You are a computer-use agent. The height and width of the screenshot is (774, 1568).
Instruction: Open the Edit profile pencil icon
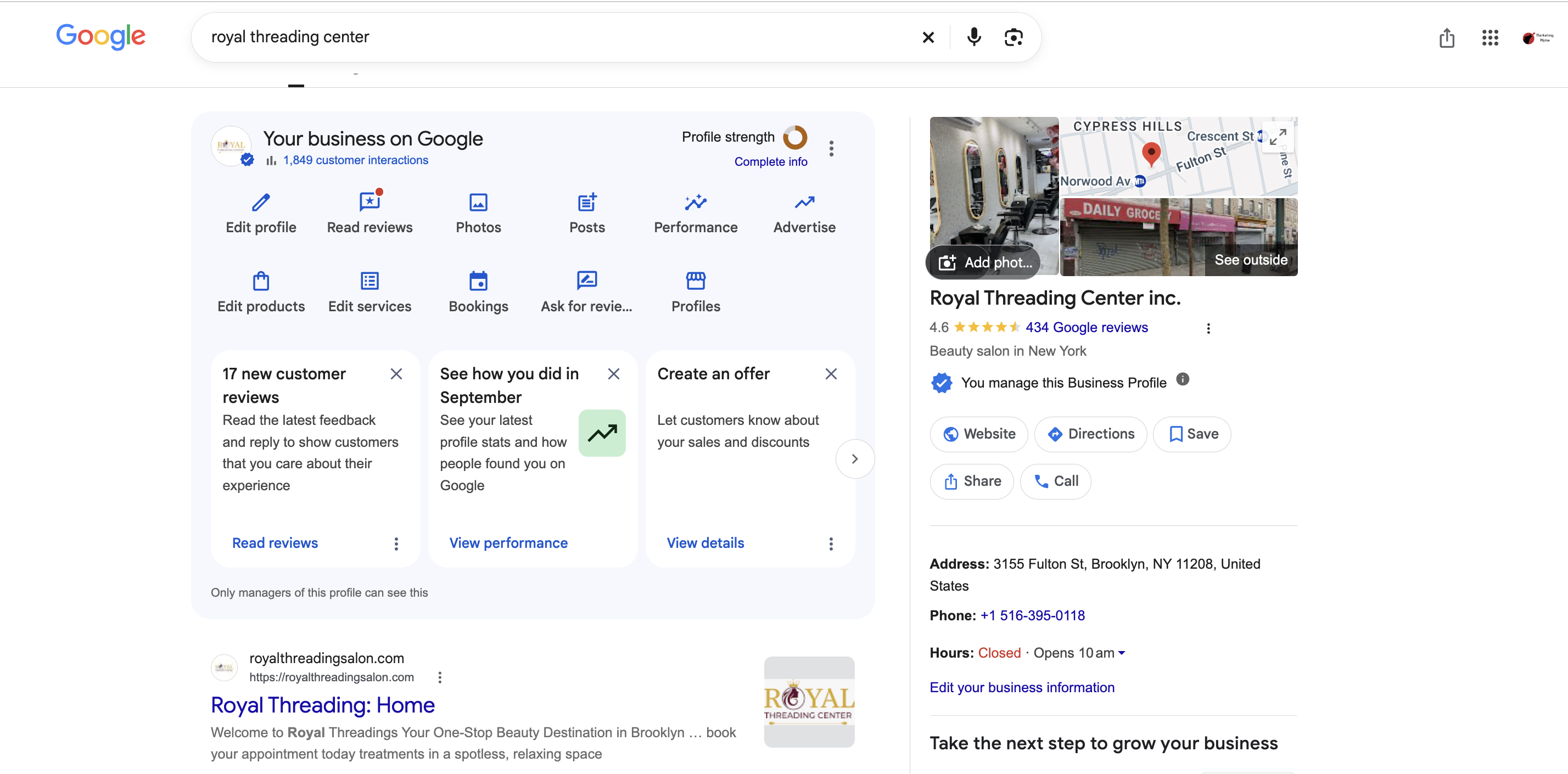261,202
